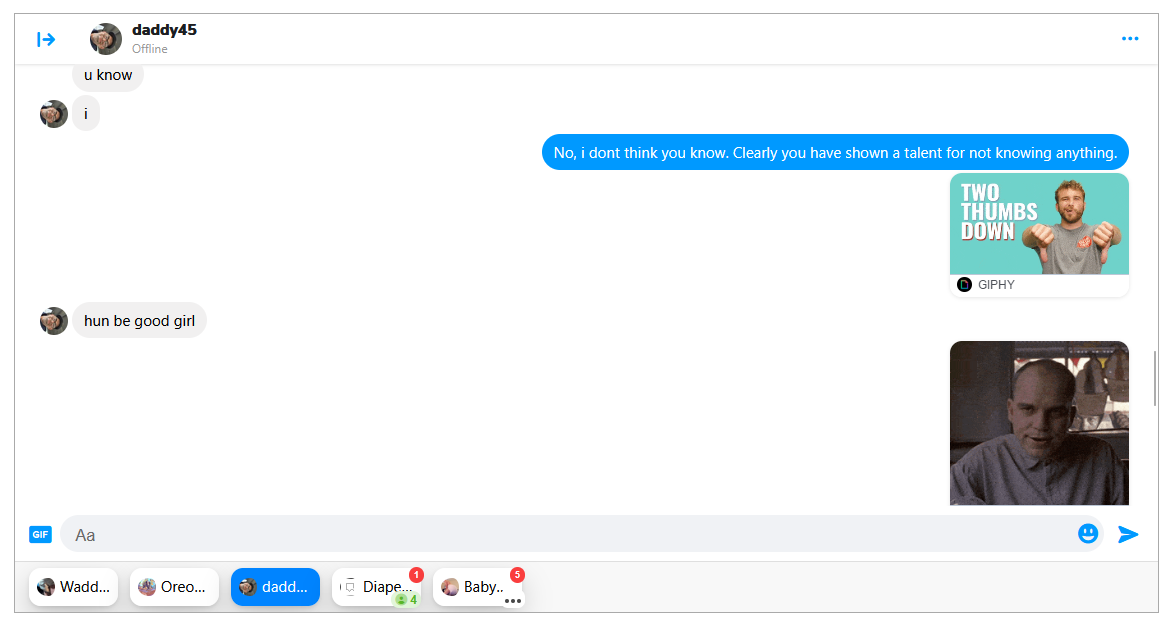Open the GIPHY source link
The image size is (1170, 624).
[995, 284]
